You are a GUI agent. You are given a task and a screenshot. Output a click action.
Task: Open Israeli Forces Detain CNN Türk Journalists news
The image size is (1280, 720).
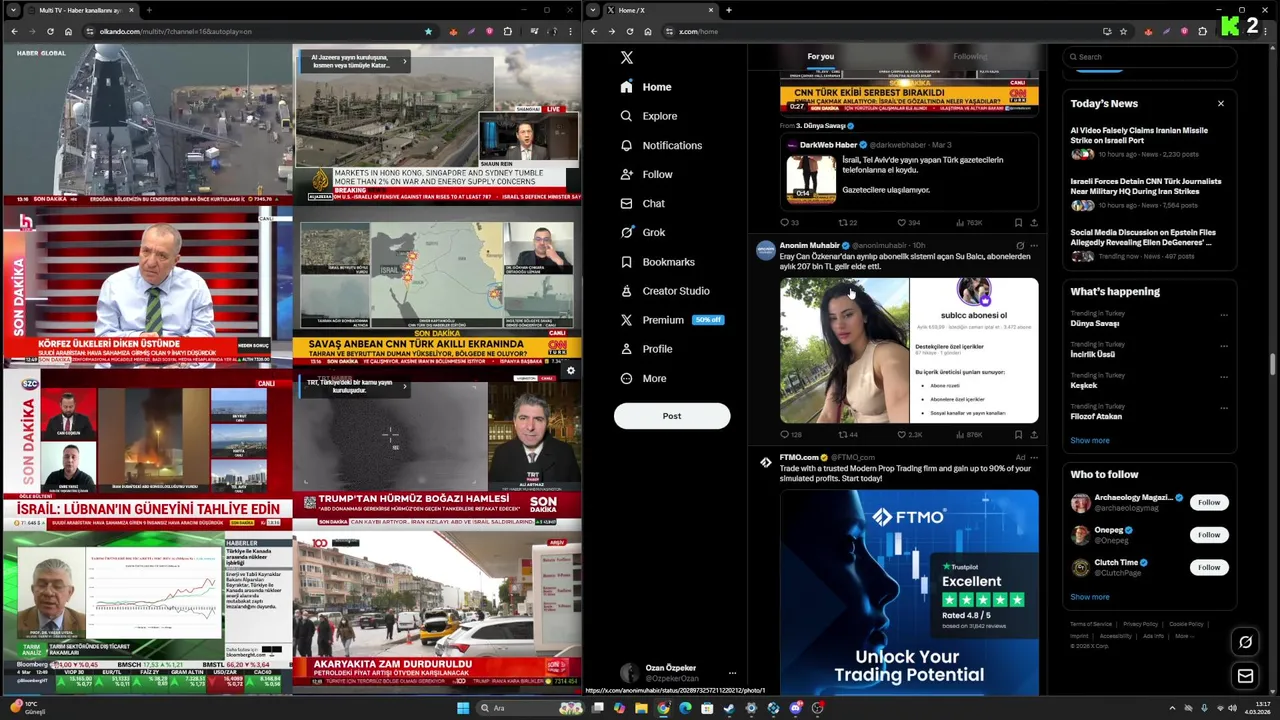(1147, 194)
